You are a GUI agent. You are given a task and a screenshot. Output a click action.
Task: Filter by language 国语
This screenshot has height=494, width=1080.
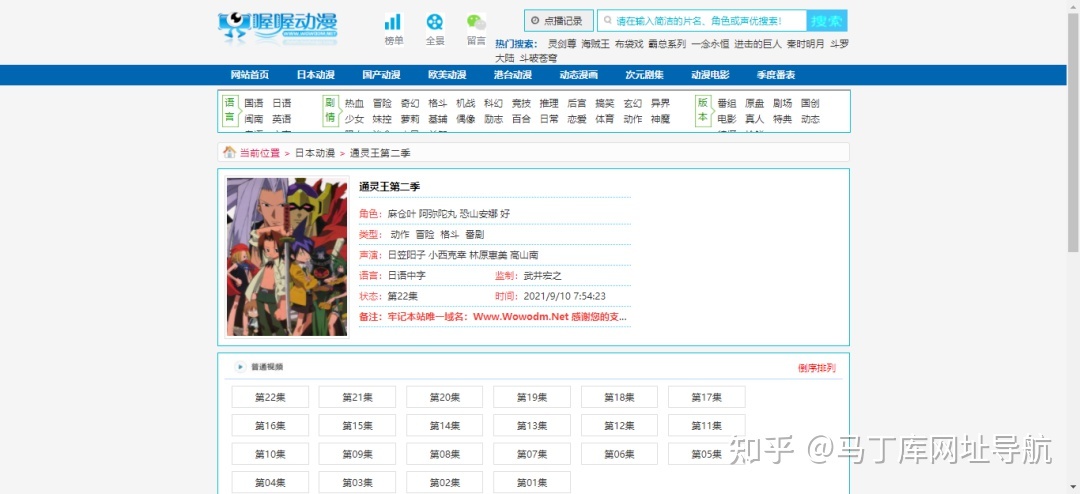point(253,103)
